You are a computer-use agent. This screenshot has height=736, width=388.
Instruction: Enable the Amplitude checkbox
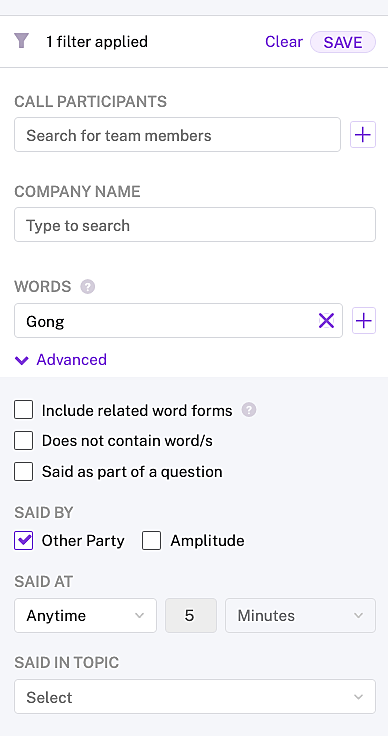(152, 540)
